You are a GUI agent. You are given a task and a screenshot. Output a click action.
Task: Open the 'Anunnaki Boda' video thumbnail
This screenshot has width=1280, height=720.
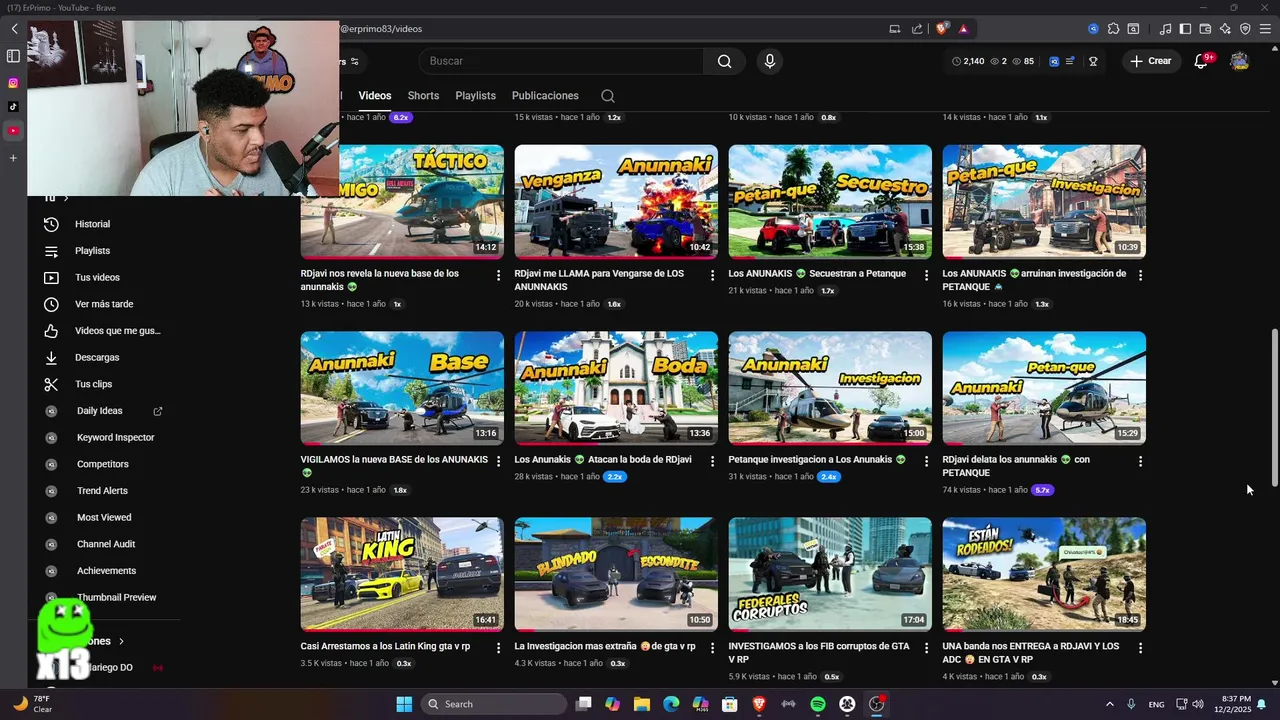(x=616, y=388)
